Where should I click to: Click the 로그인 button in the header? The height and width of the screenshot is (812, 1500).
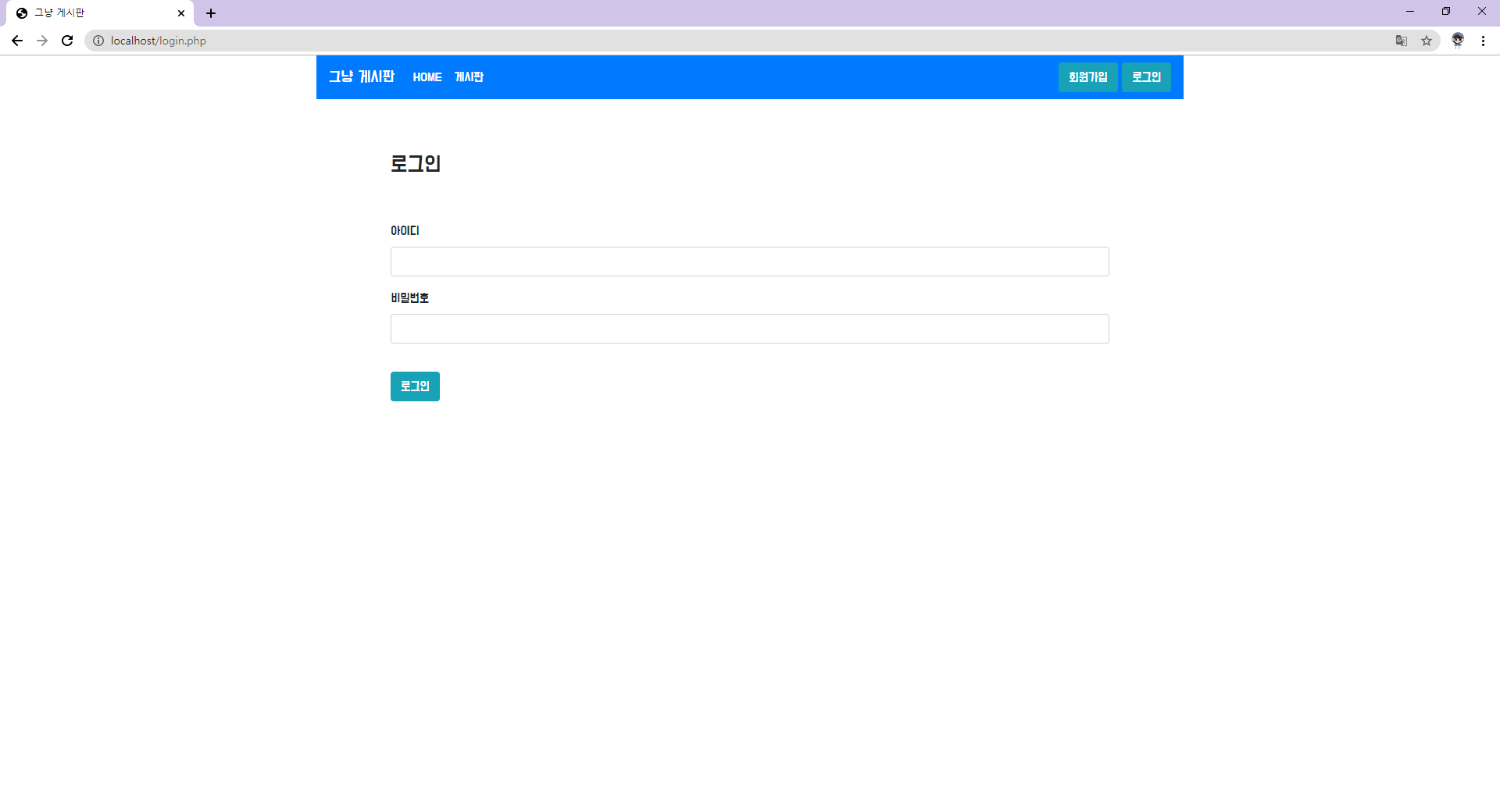pyautogui.click(x=1145, y=77)
